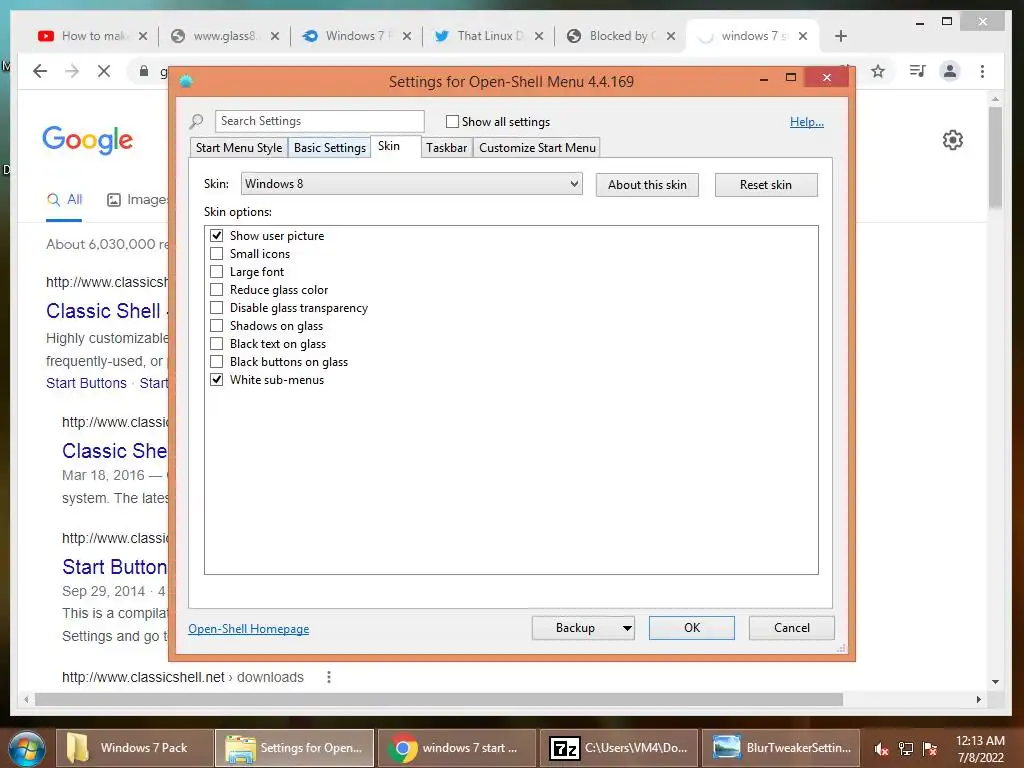The height and width of the screenshot is (768, 1024).
Task: Open the Help link
Action: pos(807,122)
